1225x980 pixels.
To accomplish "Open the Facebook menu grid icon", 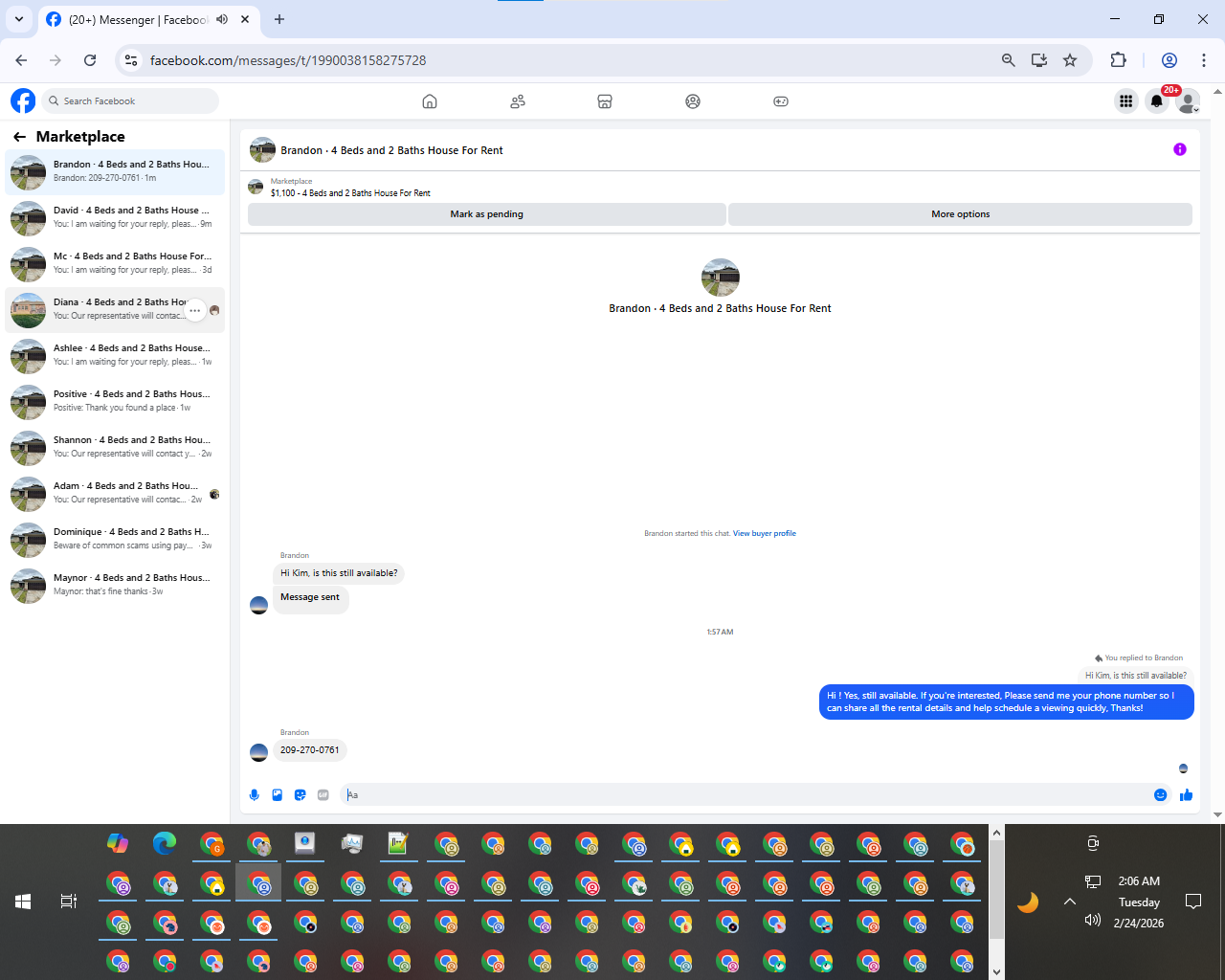I will pos(1125,100).
